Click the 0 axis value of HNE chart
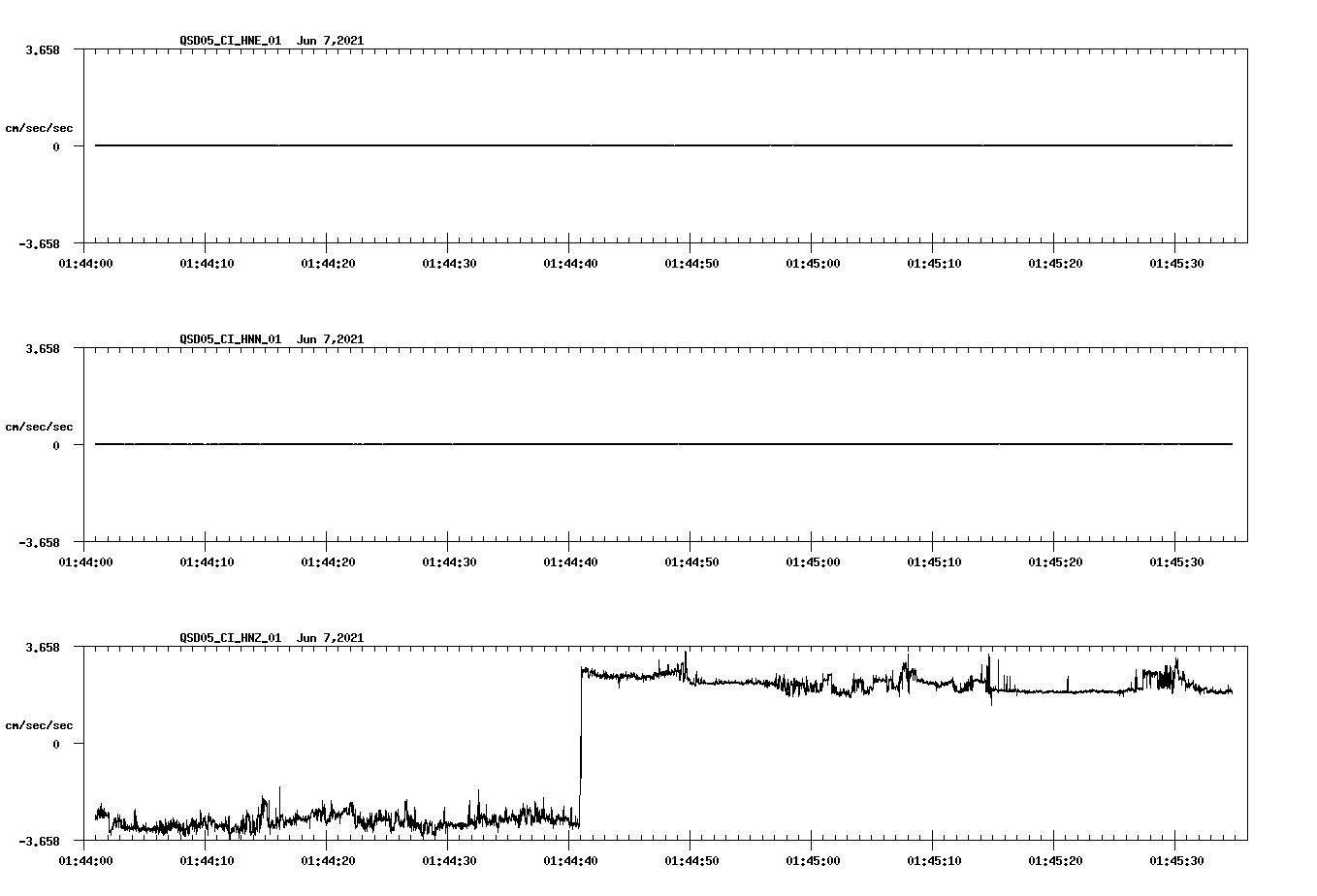 (x=56, y=146)
